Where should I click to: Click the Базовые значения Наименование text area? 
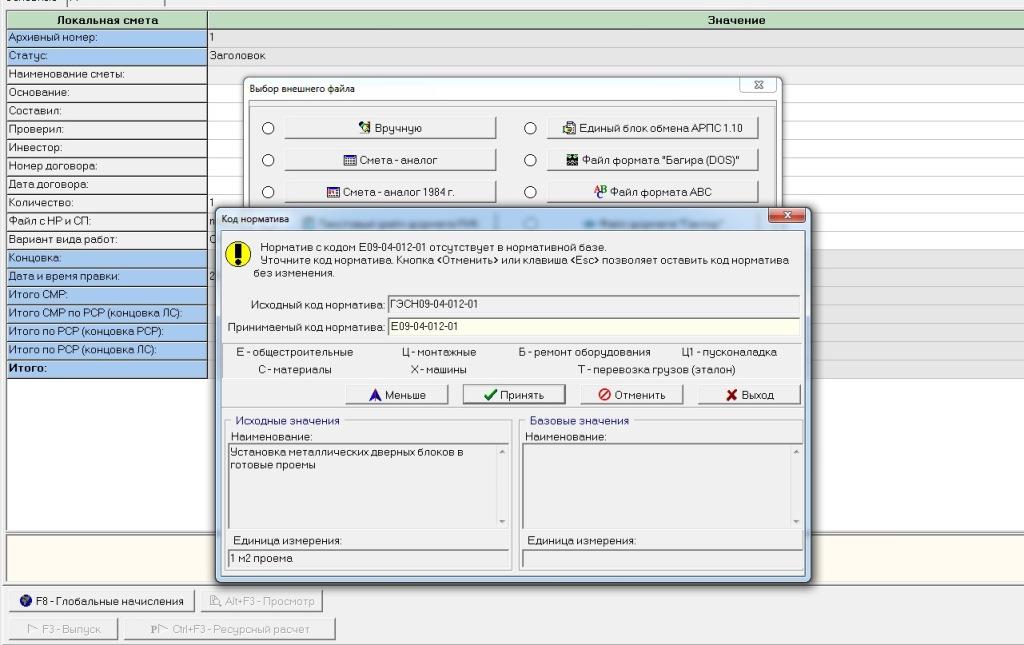tap(662, 486)
